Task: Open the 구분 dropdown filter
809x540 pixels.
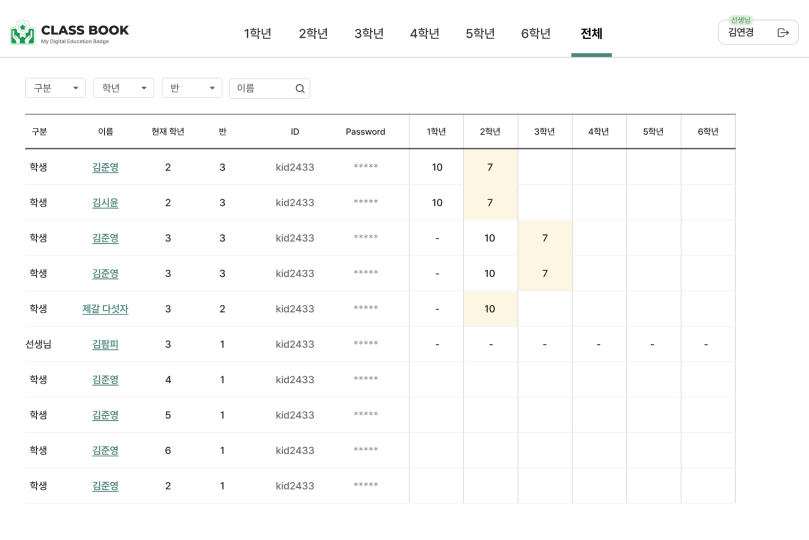Action: (55, 88)
